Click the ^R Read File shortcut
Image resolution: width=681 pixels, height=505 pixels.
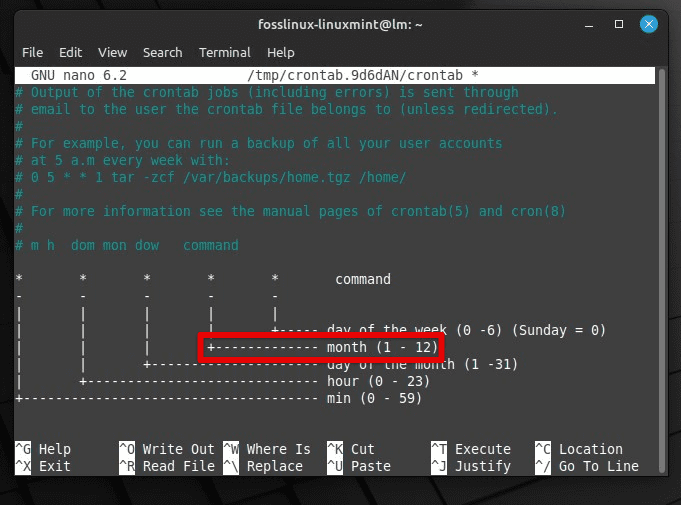pyautogui.click(x=167, y=466)
